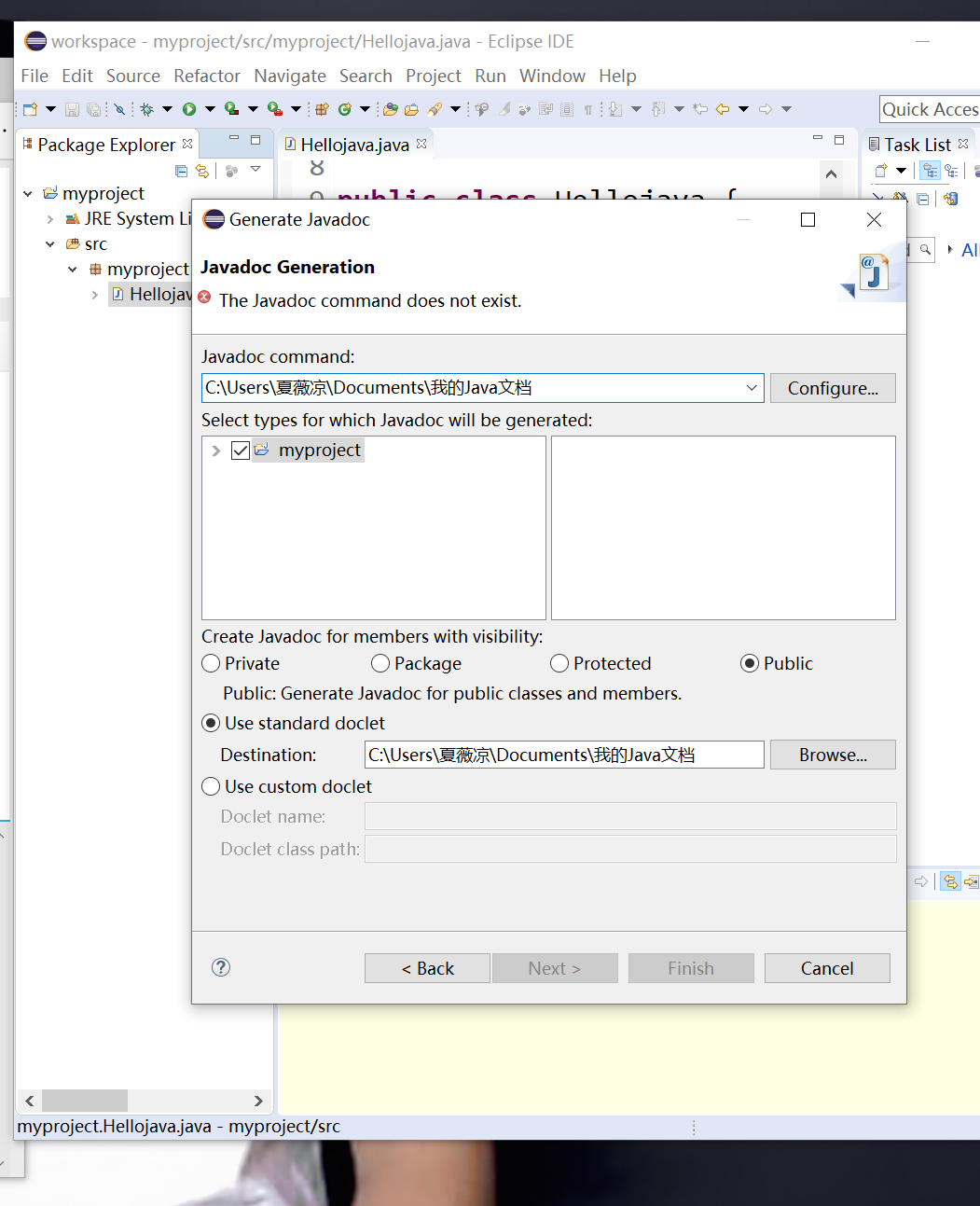The image size is (980, 1206).
Task: Uncheck the myproject checkbox in Javadoc dialog
Action: (x=241, y=451)
